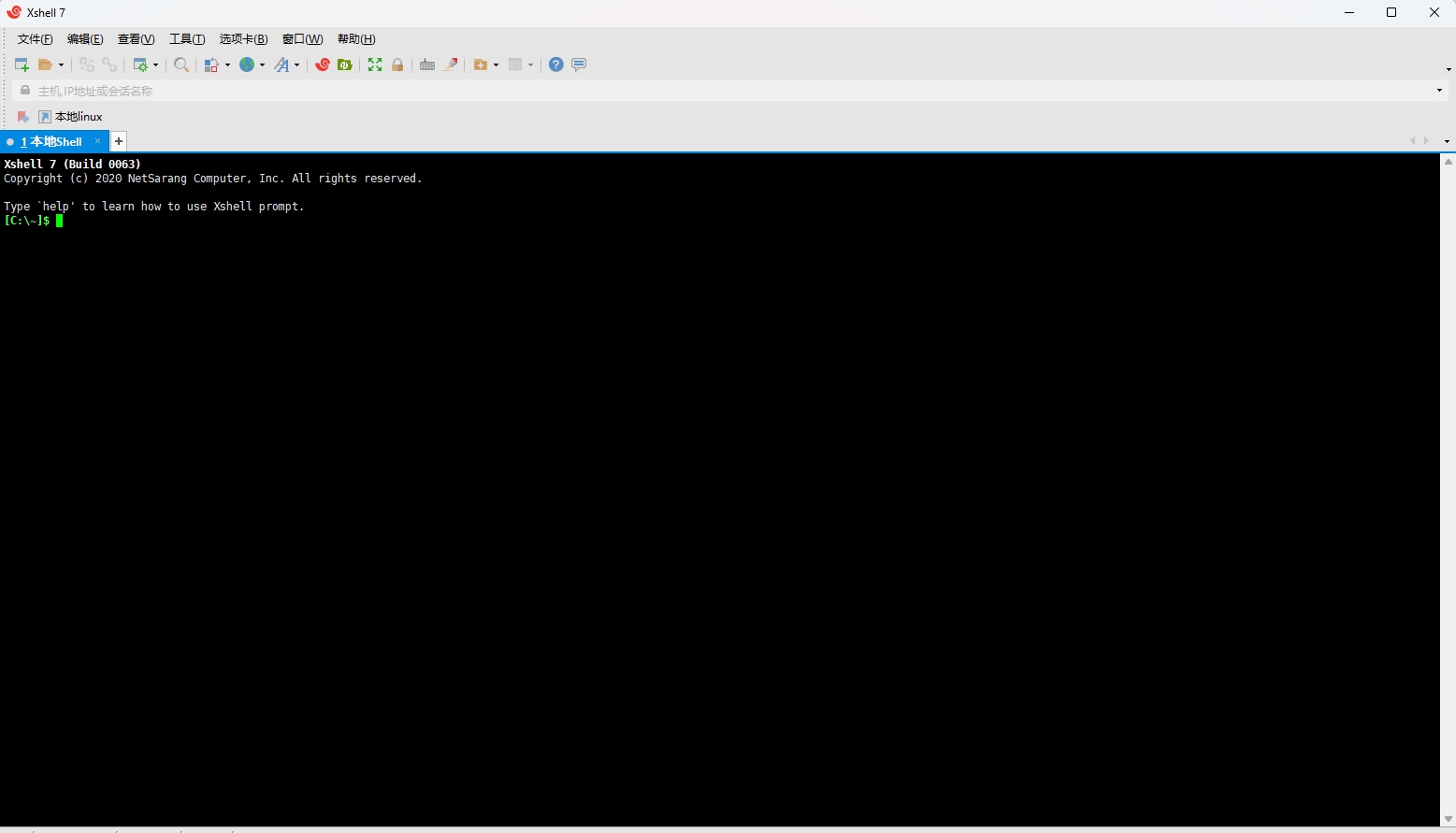The image size is (1456, 833).
Task: Open sessions with the folder icon
Action: coord(45,65)
